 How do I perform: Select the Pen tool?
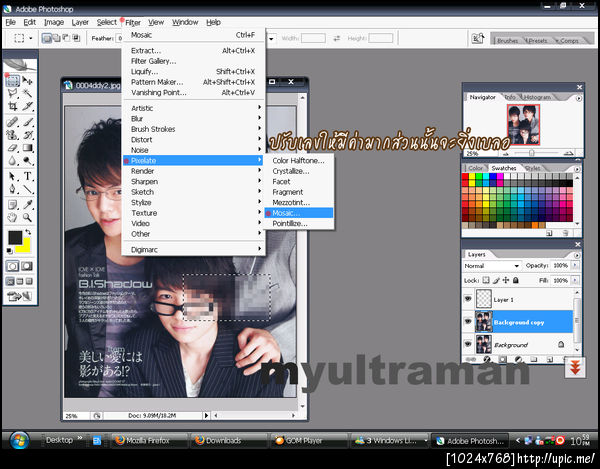click(x=12, y=189)
